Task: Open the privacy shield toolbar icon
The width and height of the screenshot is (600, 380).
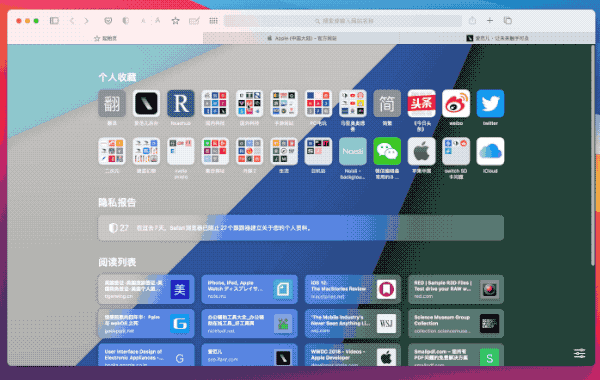Action: [x=126, y=21]
